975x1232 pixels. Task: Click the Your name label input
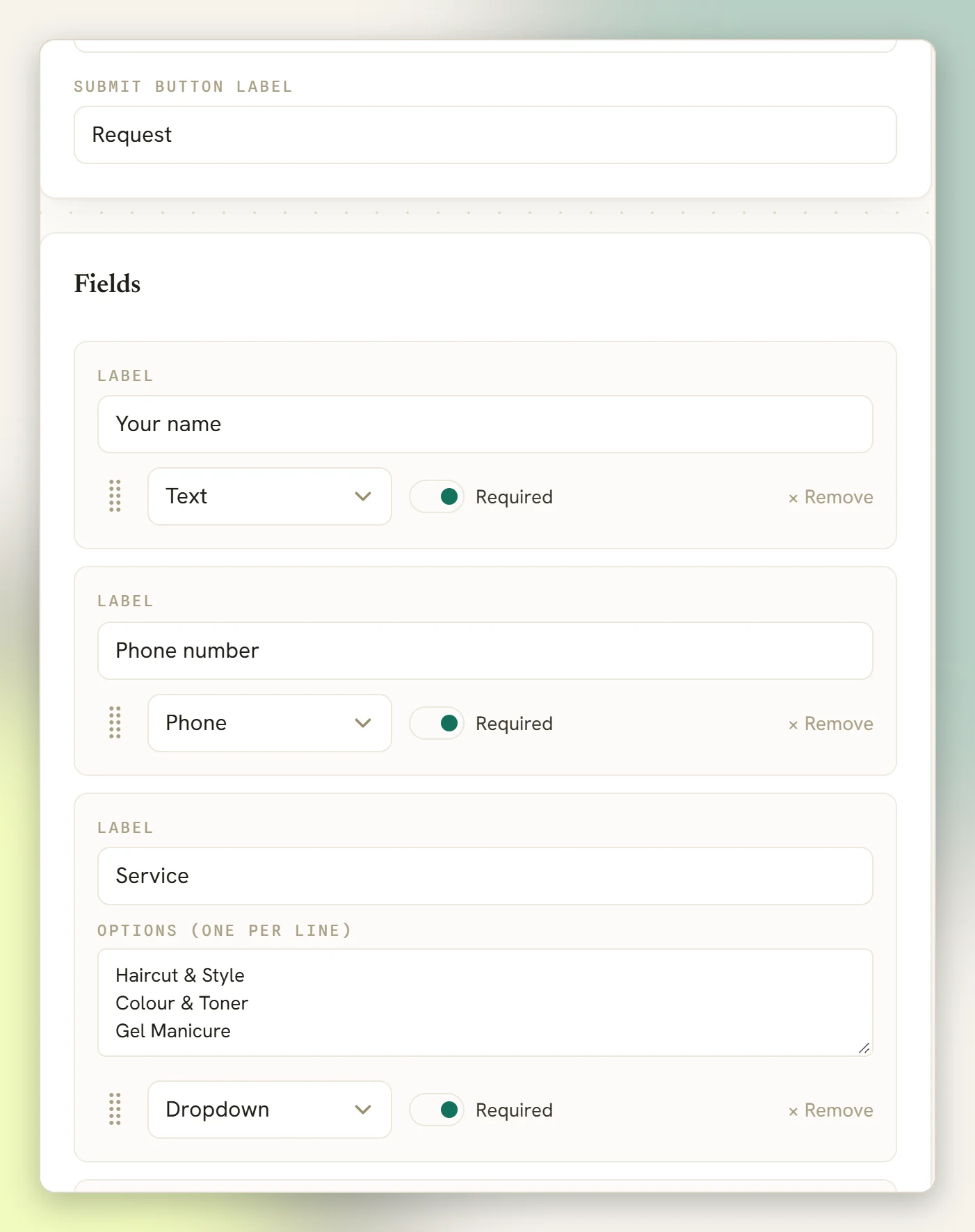485,424
